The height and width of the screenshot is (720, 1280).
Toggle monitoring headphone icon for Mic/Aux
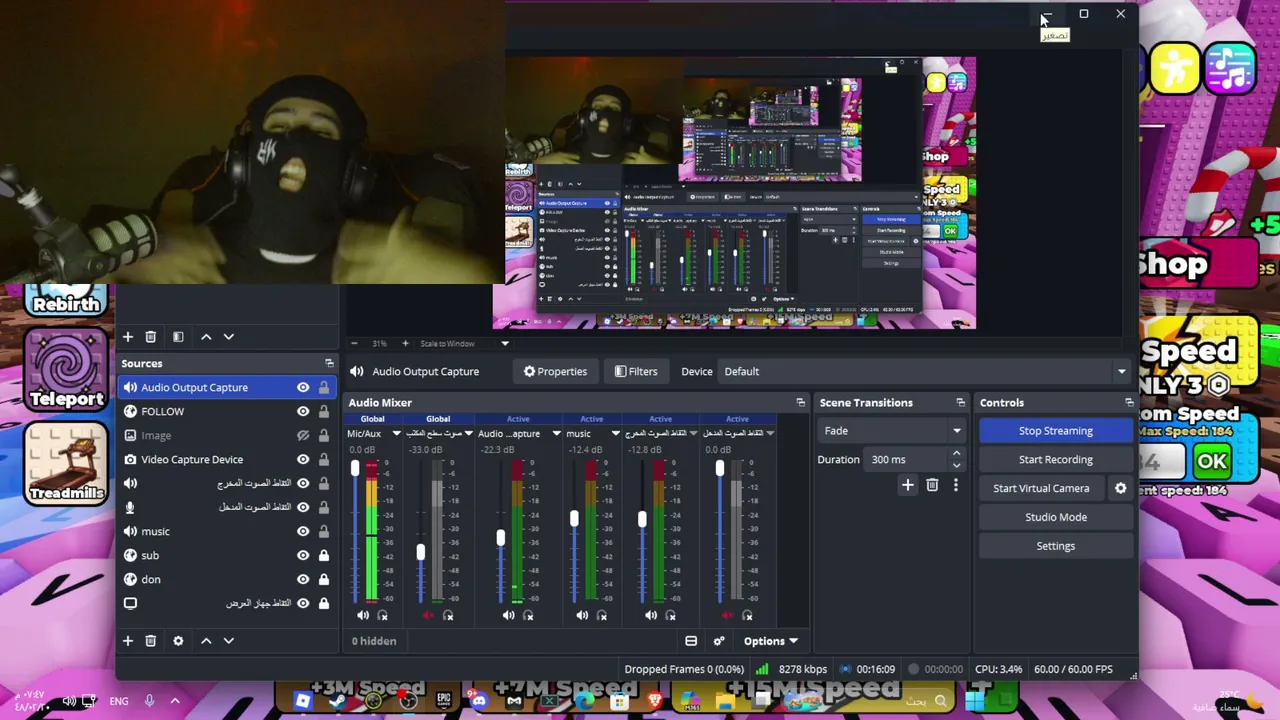coord(382,616)
